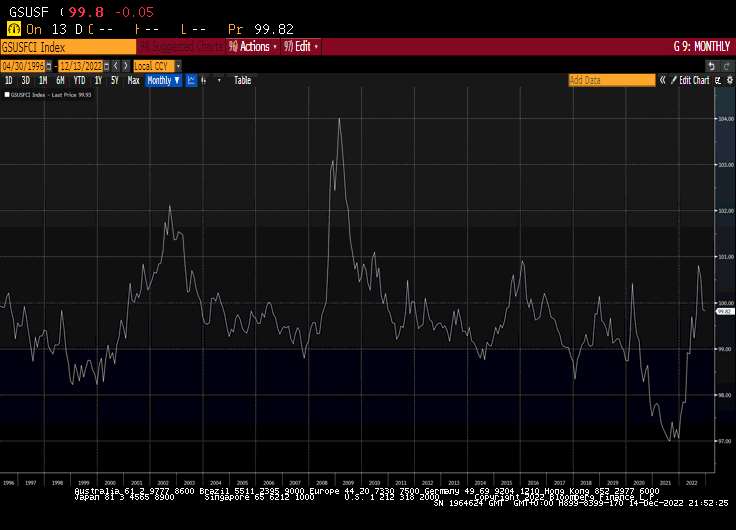Open start date calendar picker icon
This screenshot has width=736, height=530.
tap(51, 65)
